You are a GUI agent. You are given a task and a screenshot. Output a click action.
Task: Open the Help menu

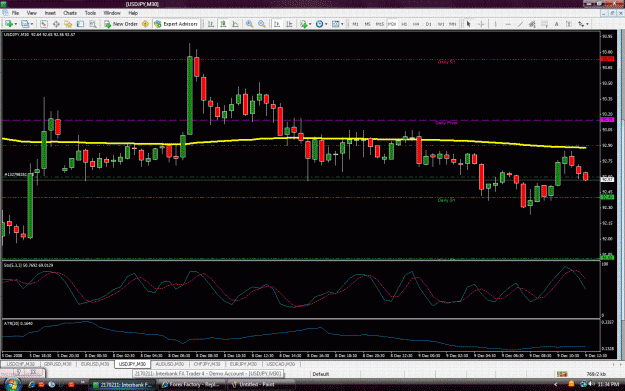pos(133,13)
